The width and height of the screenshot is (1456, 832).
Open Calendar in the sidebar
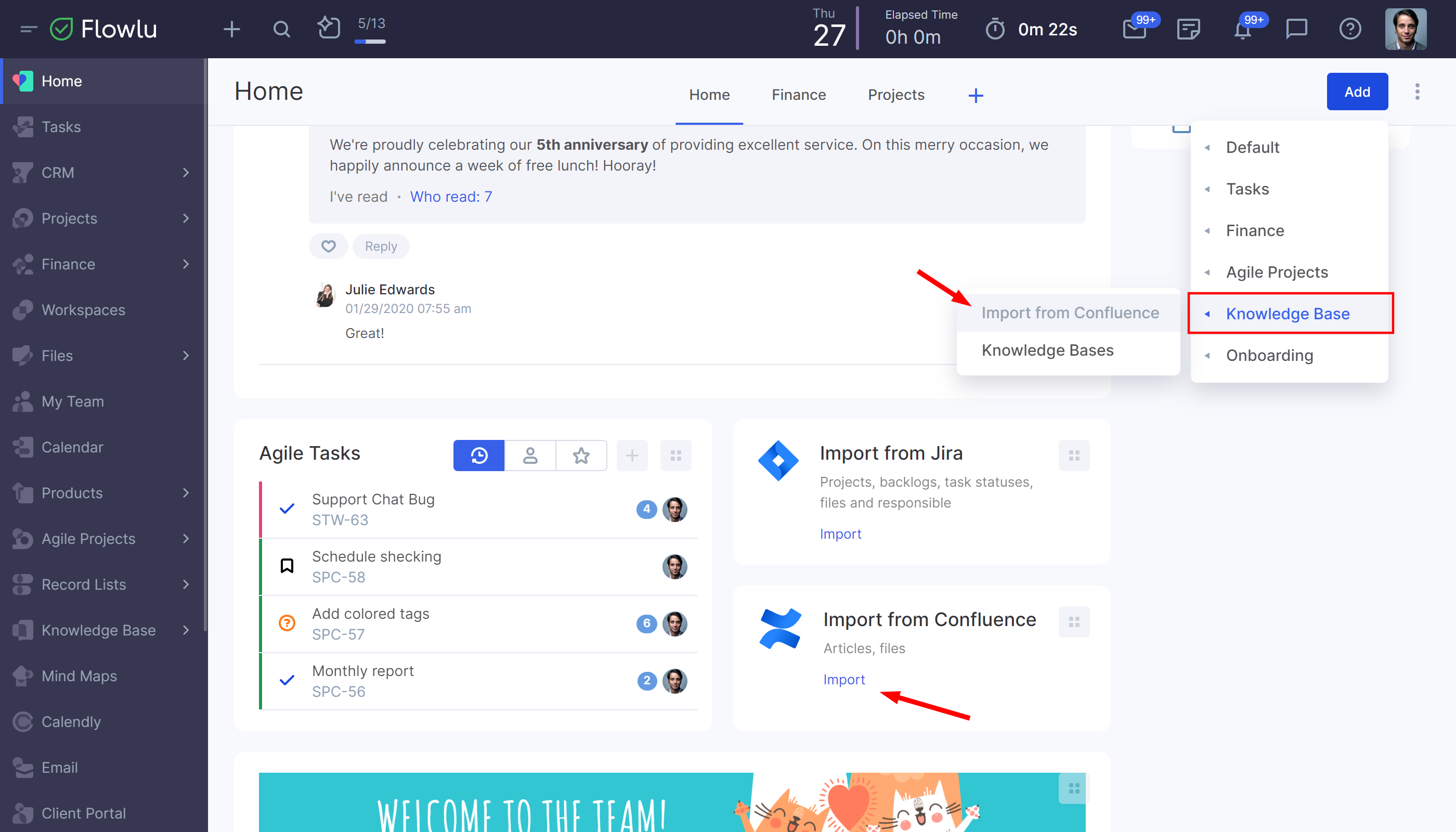coord(103,447)
